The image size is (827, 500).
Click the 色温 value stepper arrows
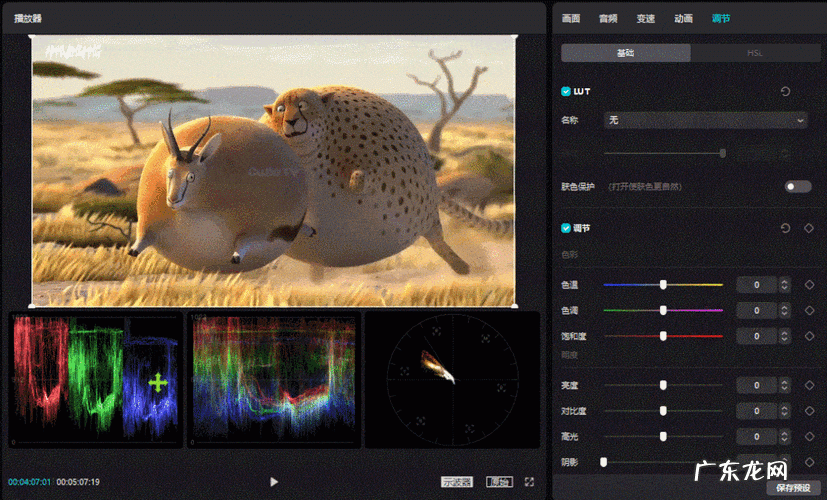784,285
